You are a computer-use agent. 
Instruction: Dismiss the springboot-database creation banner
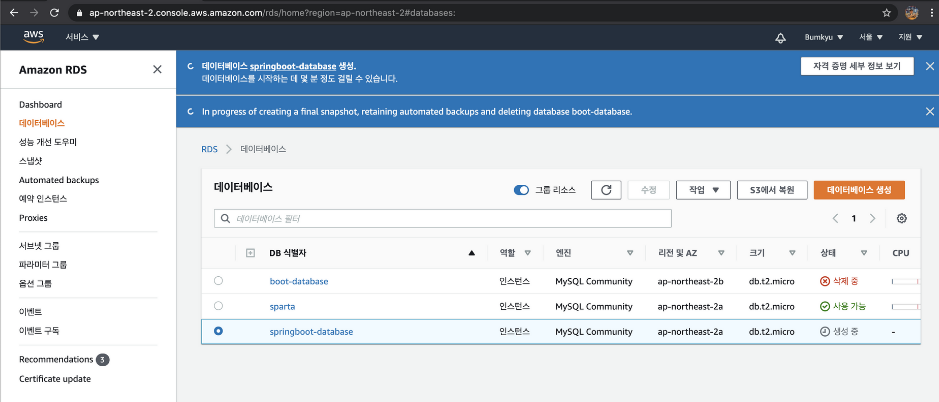929,67
